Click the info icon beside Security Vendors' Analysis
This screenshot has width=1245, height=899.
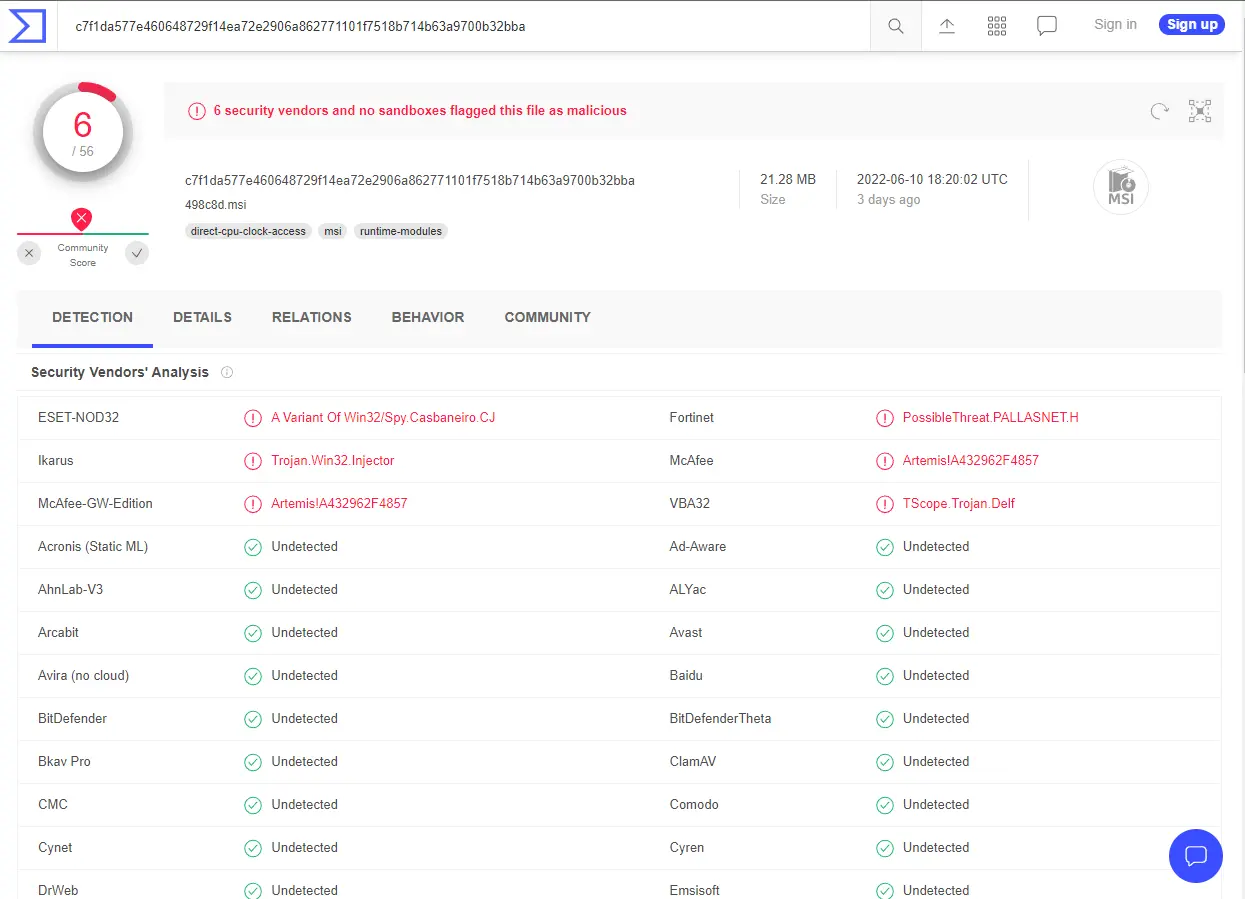coord(227,372)
